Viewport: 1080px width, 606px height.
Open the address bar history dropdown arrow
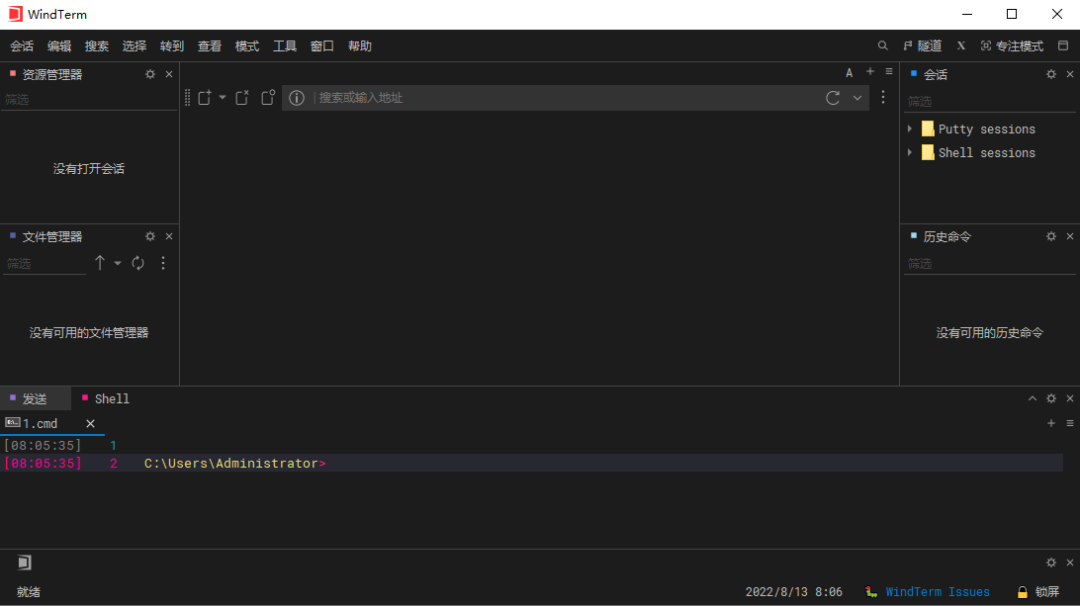857,98
